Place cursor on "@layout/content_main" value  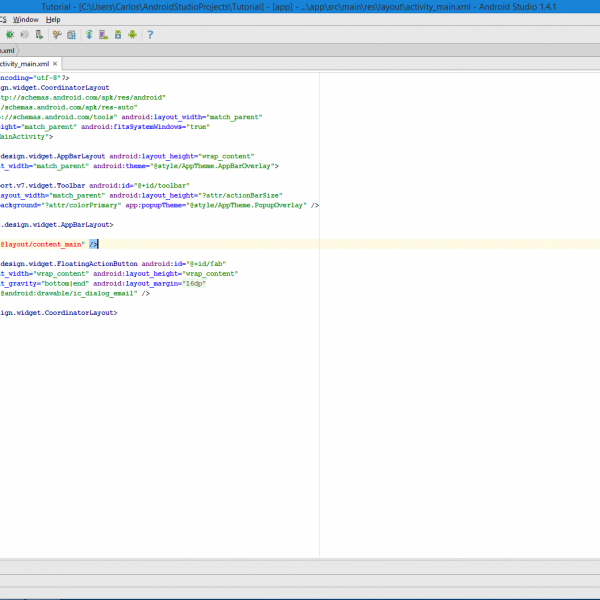pyautogui.click(x=42, y=244)
